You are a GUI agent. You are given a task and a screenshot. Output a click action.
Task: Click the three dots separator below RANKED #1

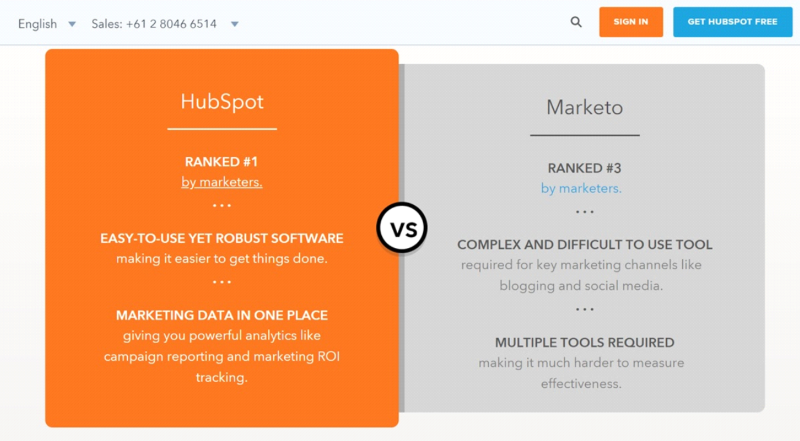tap(222, 205)
